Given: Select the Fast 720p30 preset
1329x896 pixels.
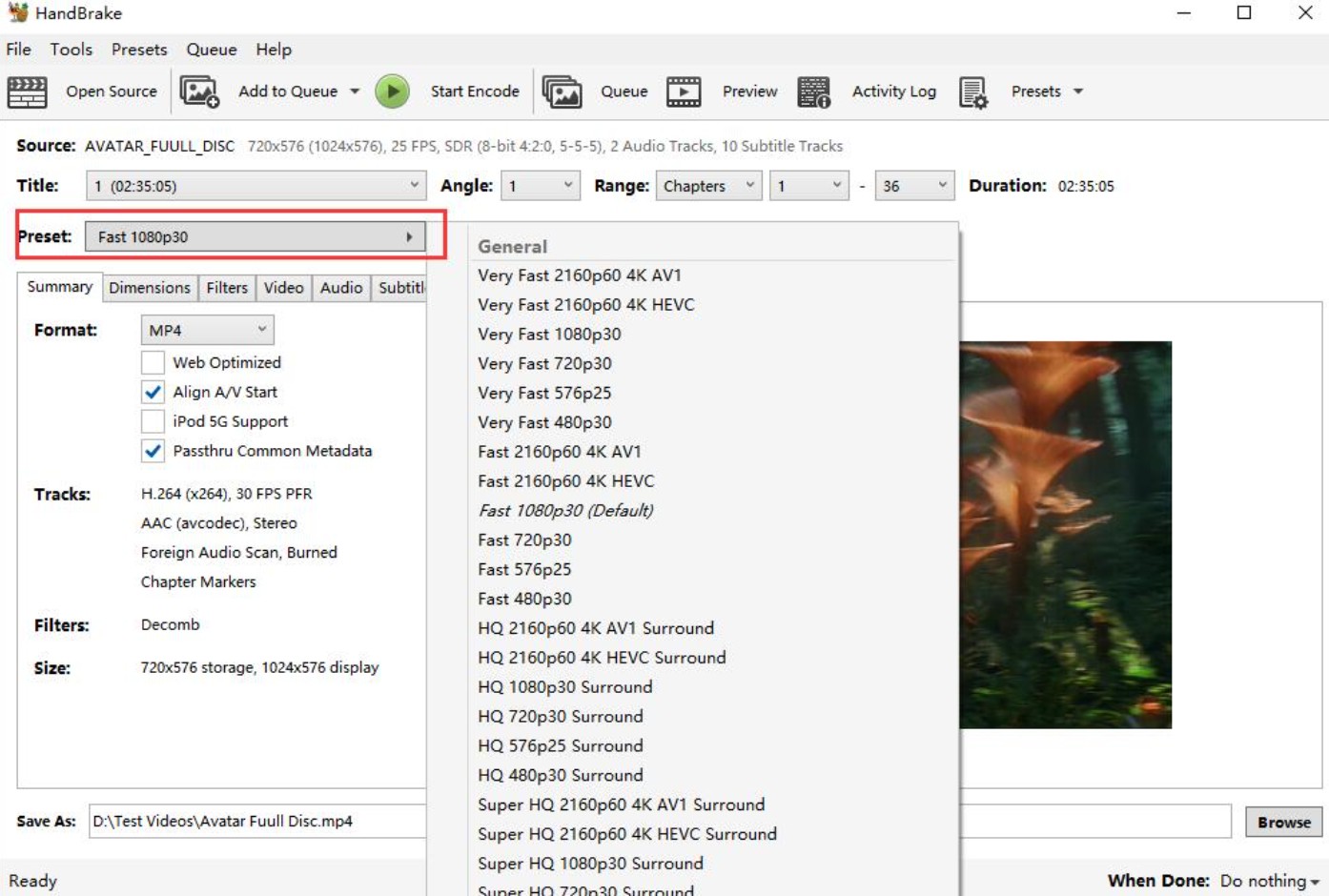Looking at the screenshot, I should (526, 540).
